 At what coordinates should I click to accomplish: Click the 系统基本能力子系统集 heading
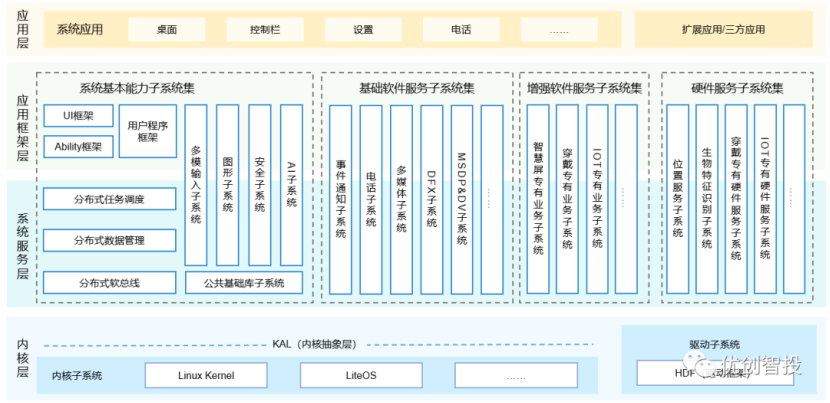click(x=137, y=88)
